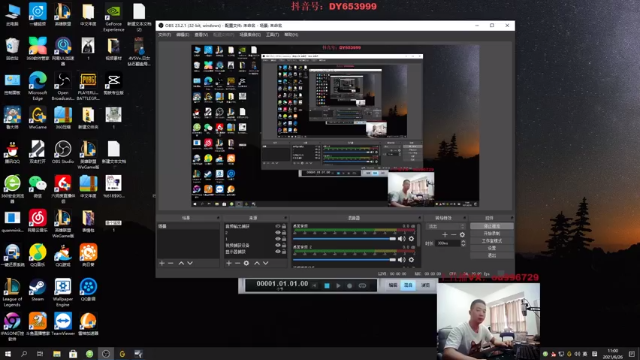Open the top mixer channel's gear settings

411,238
